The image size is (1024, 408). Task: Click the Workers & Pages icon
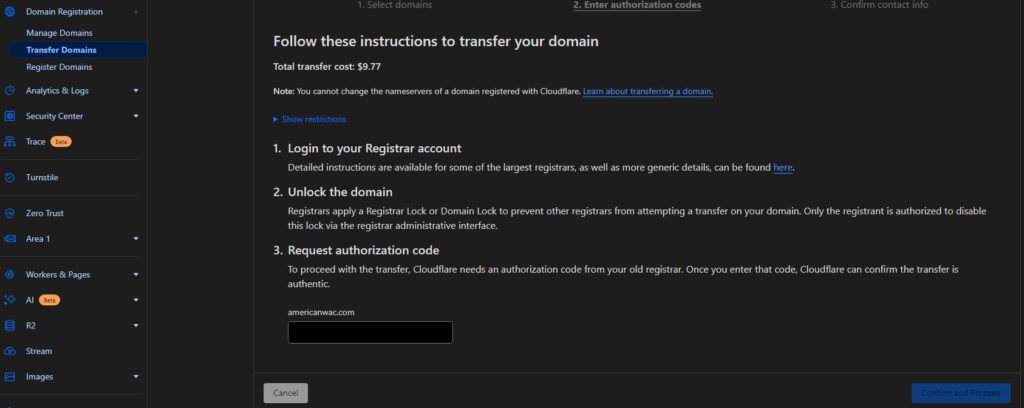[x=9, y=275]
